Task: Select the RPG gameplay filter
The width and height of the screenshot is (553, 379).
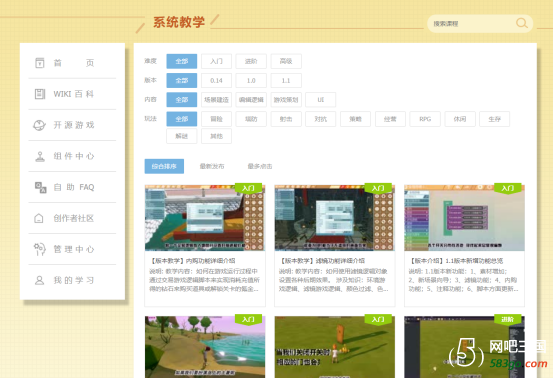Action: tap(425, 119)
